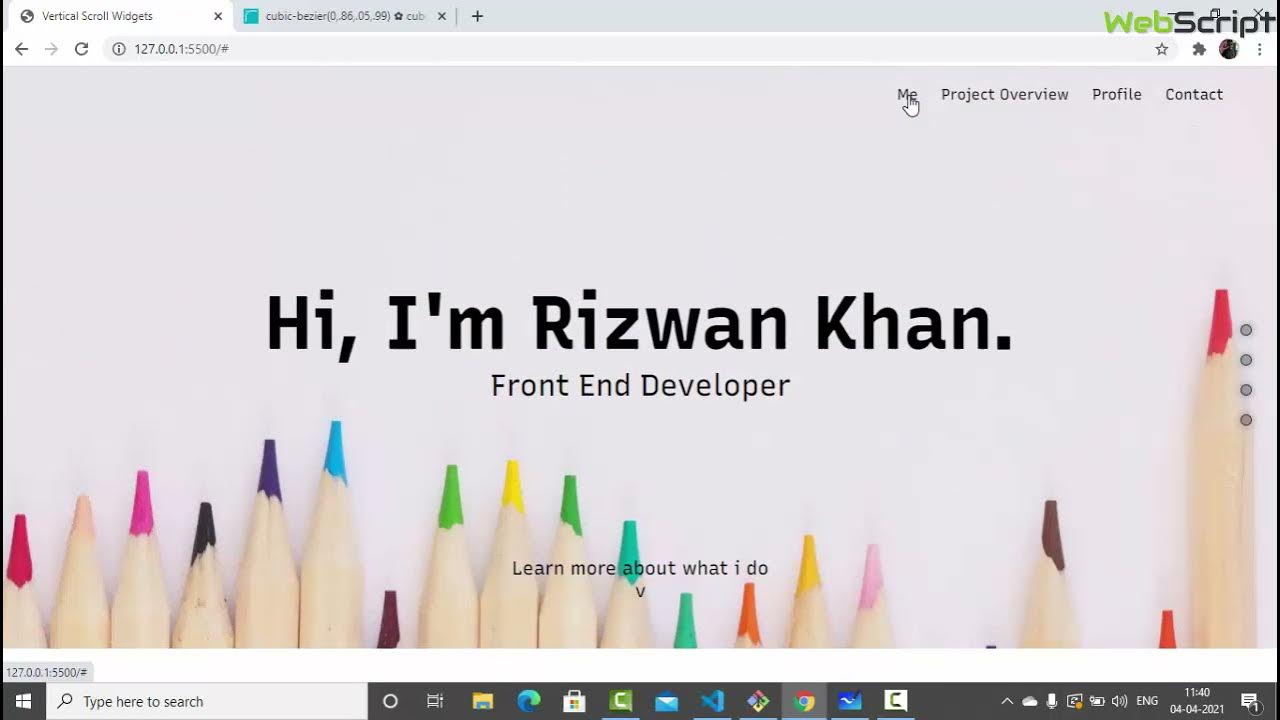
Task: Open the Chrome profile avatar
Action: (x=1229, y=49)
